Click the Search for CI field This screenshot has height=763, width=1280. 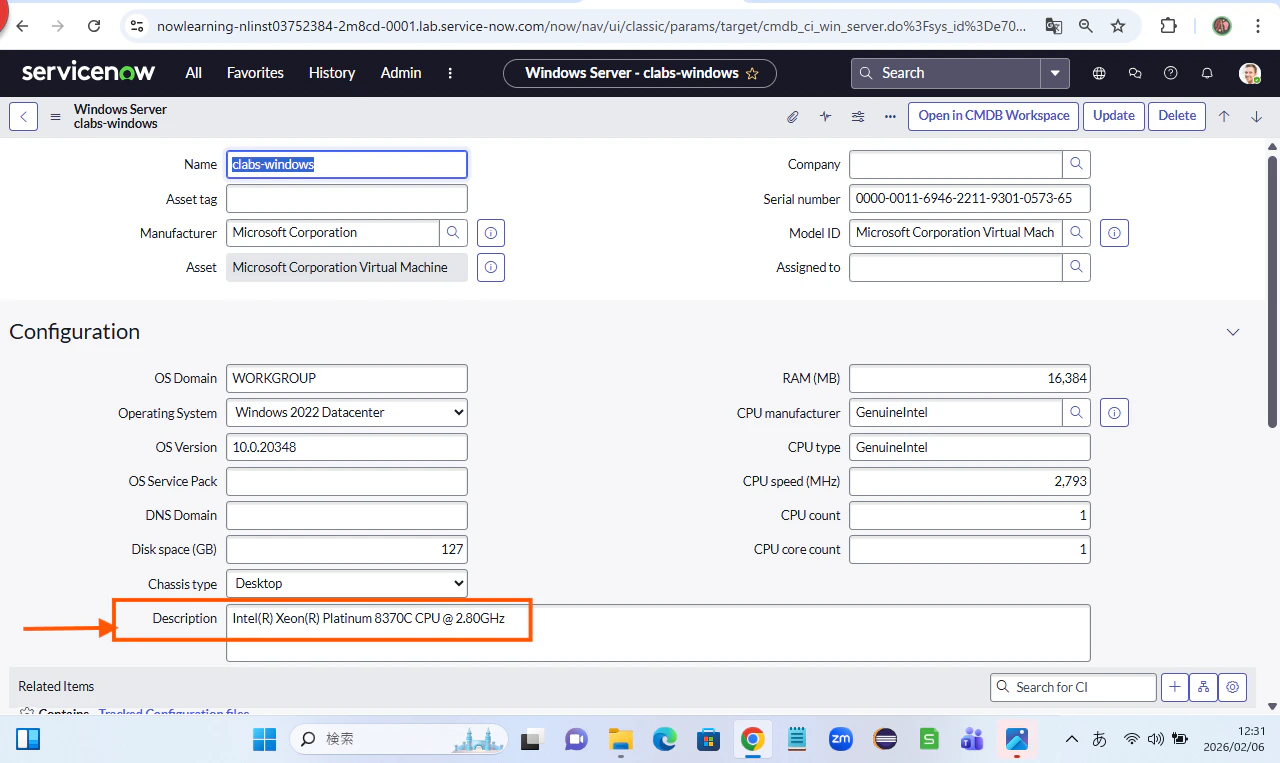(x=1073, y=687)
